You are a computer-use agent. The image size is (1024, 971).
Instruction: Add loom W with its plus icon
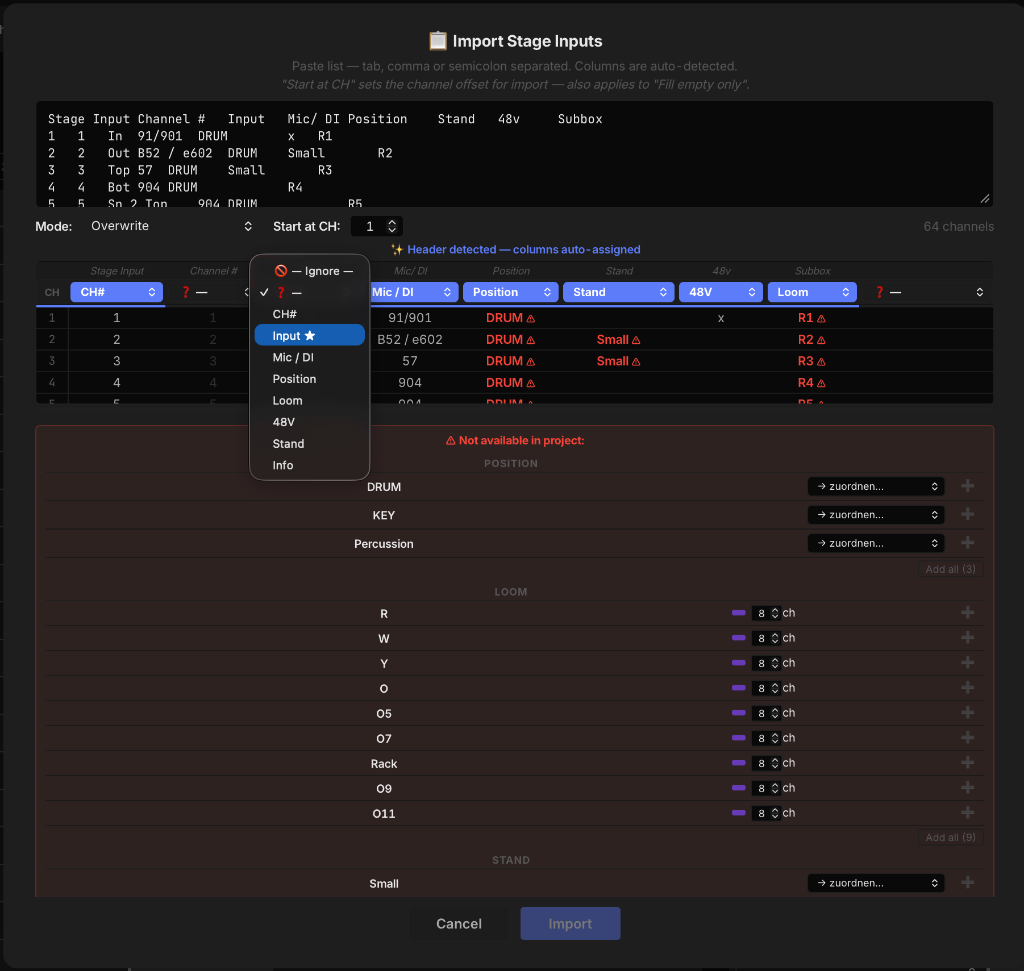(967, 637)
